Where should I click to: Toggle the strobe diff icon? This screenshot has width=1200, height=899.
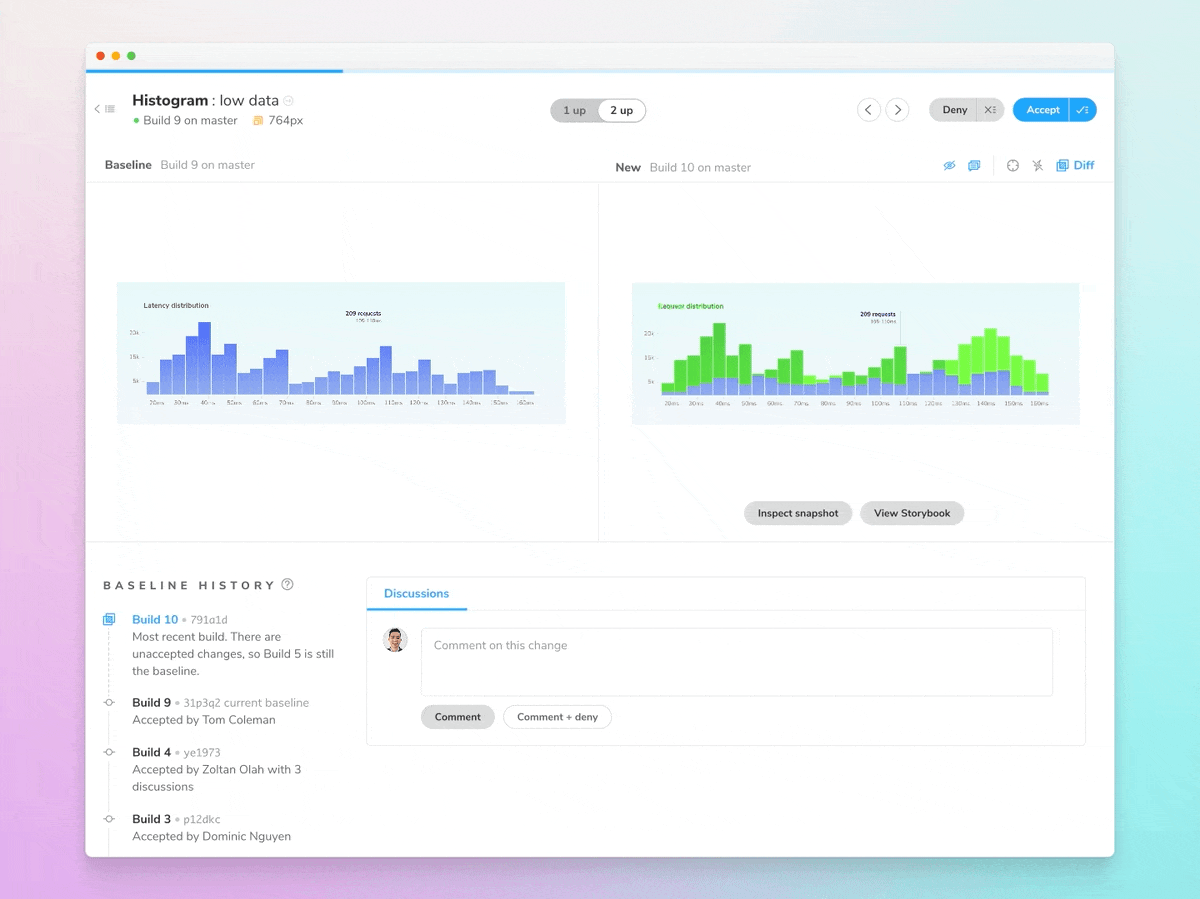coord(1038,166)
